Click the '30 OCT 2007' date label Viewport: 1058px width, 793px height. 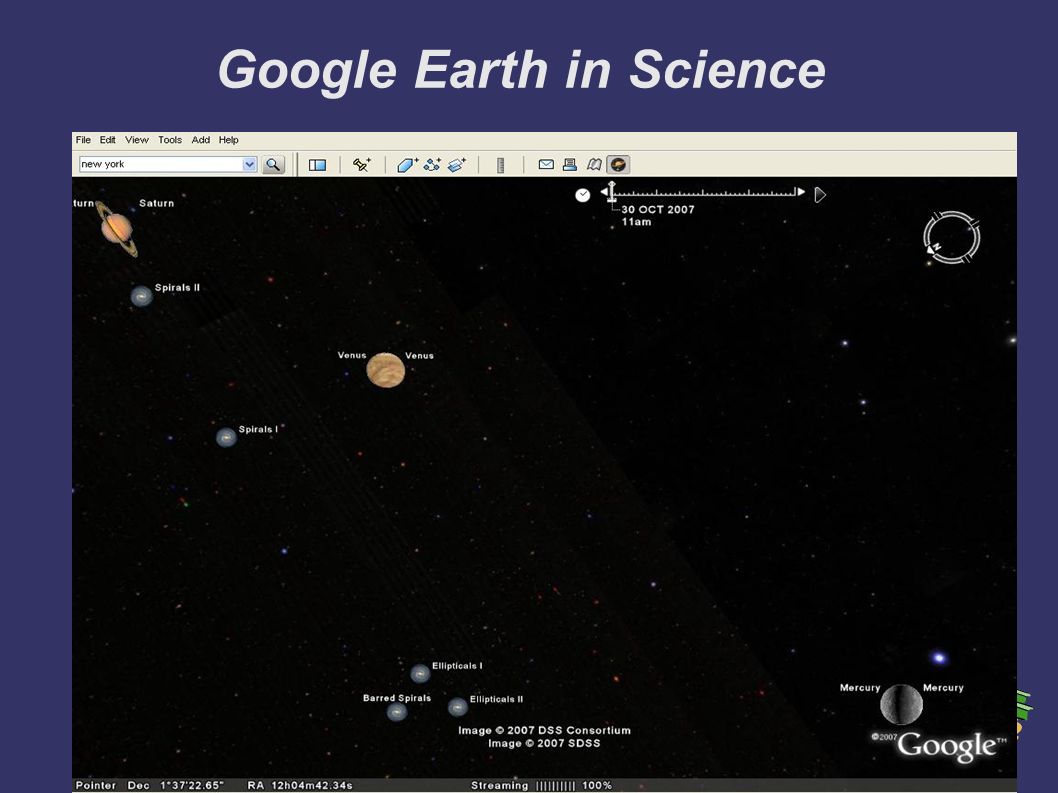[658, 209]
